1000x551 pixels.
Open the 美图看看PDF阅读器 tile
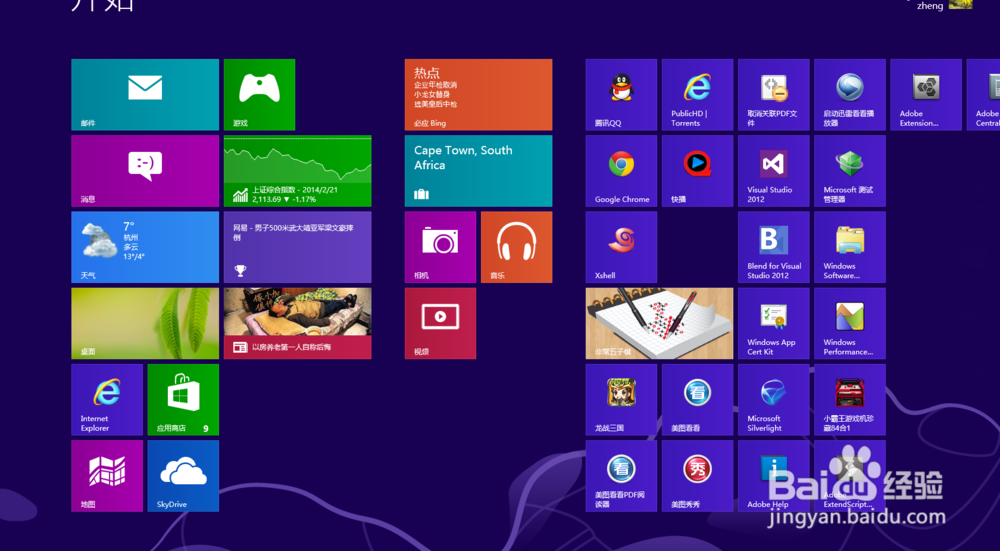click(x=621, y=476)
